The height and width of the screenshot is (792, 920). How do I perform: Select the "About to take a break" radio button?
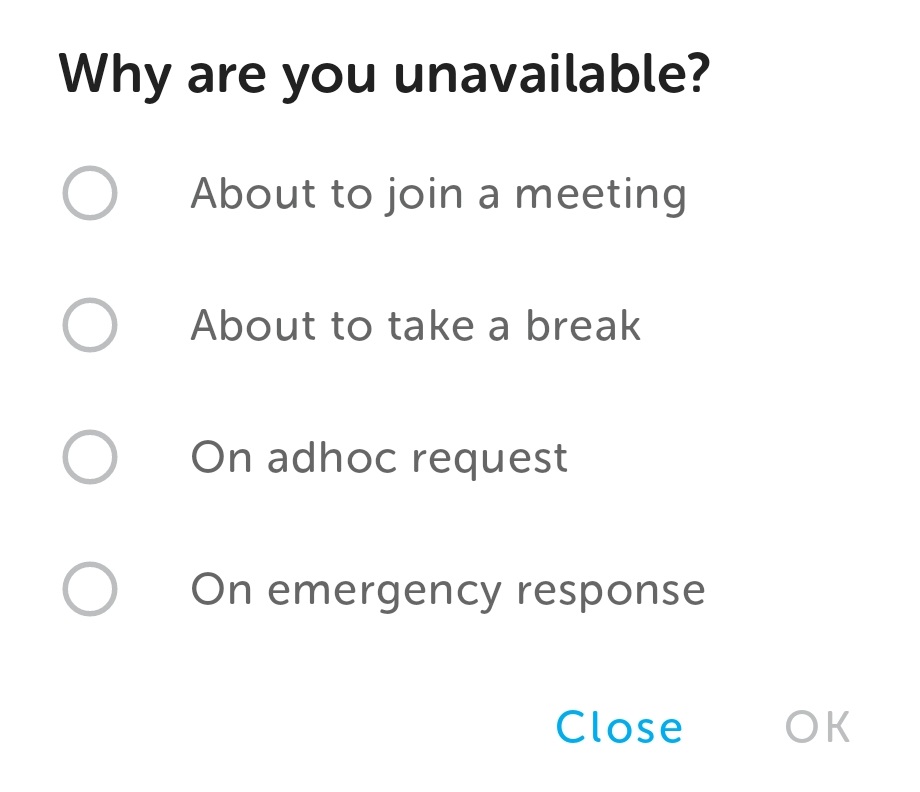pyautogui.click(x=90, y=325)
